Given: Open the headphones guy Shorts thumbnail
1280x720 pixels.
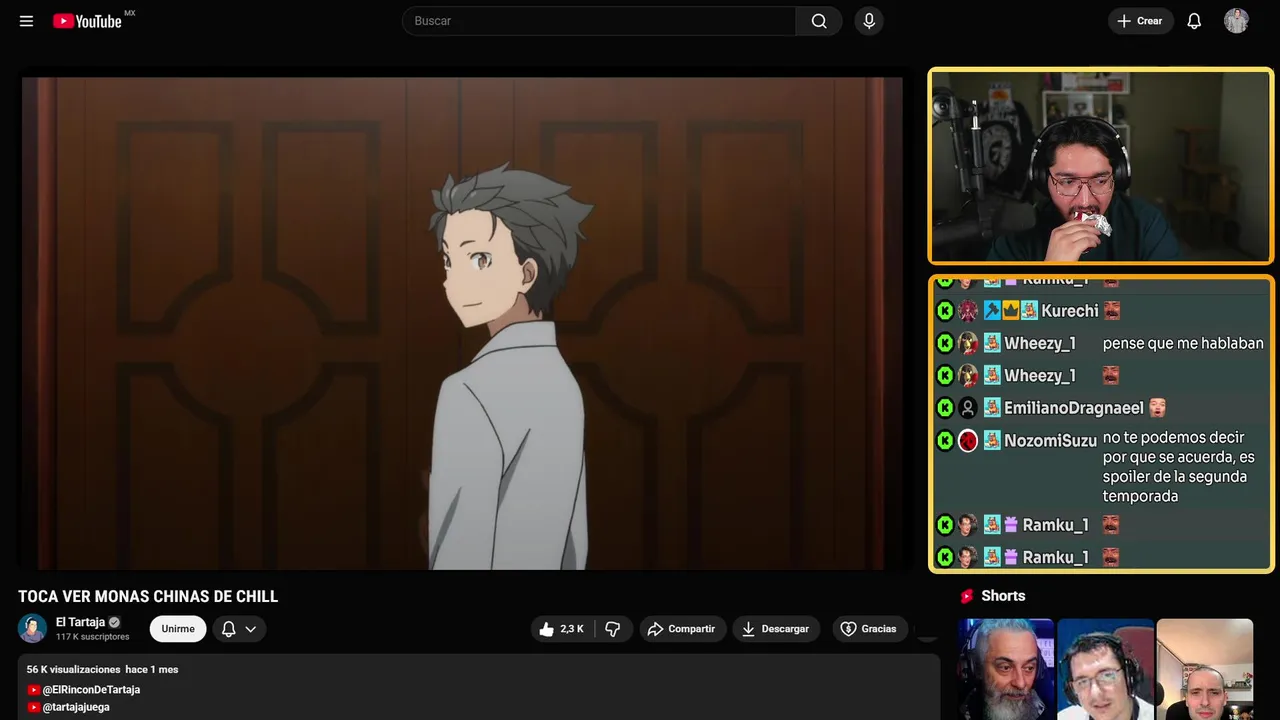Looking at the screenshot, I should click(x=1105, y=669).
